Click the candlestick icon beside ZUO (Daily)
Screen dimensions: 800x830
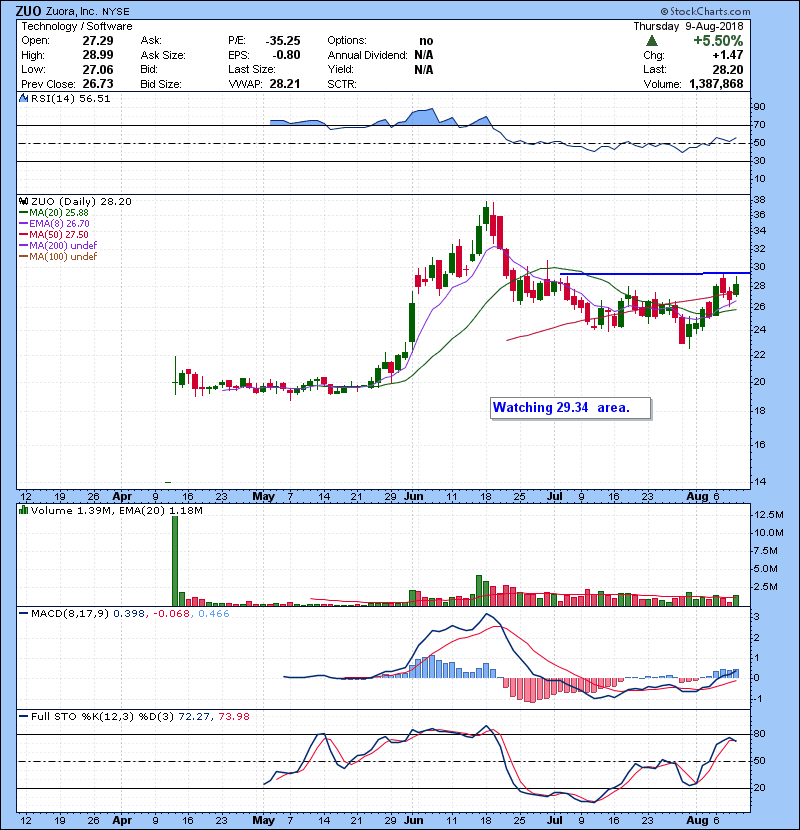[x=23, y=201]
